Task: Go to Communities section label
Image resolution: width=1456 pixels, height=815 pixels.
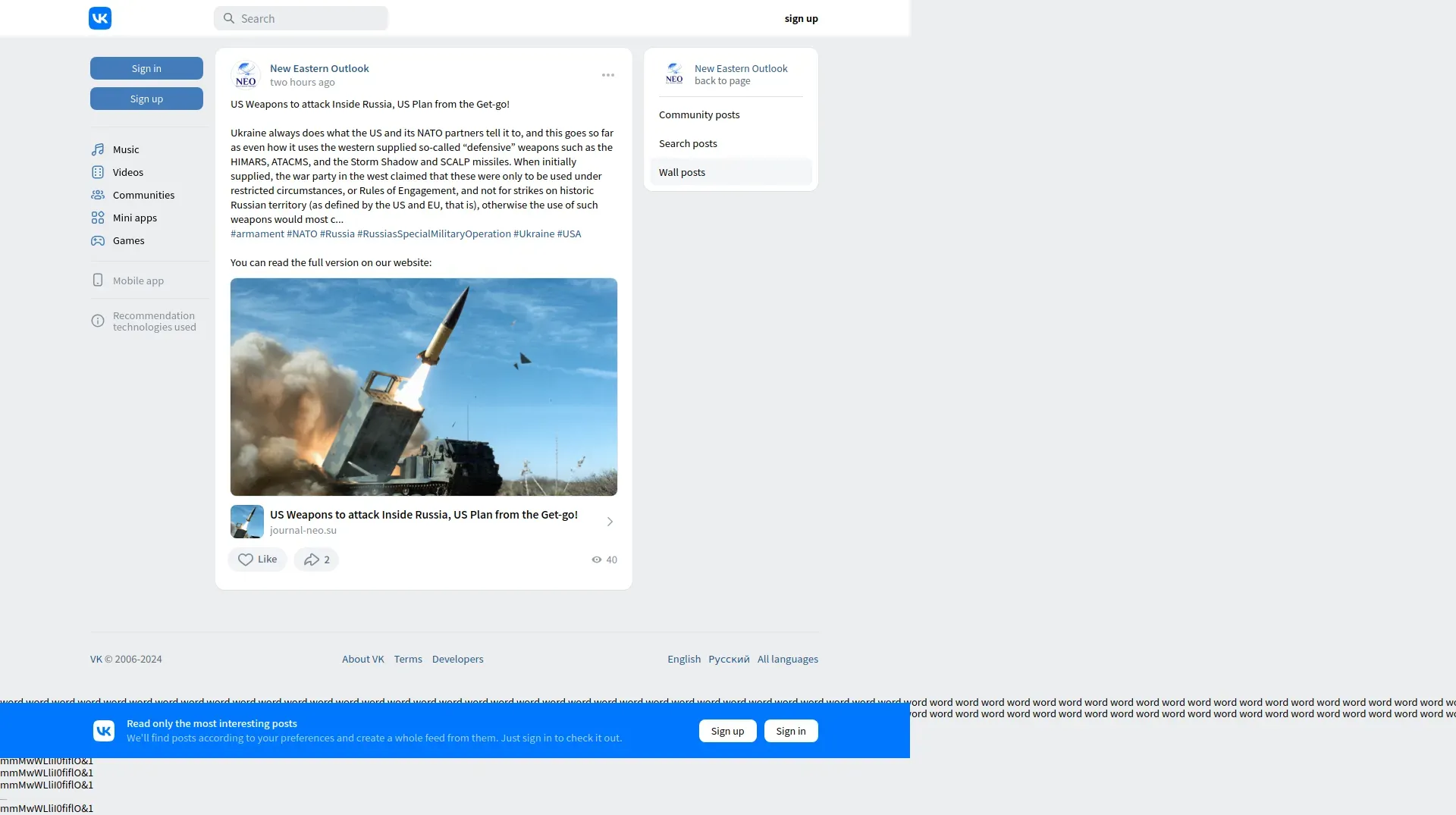Action: (x=143, y=195)
